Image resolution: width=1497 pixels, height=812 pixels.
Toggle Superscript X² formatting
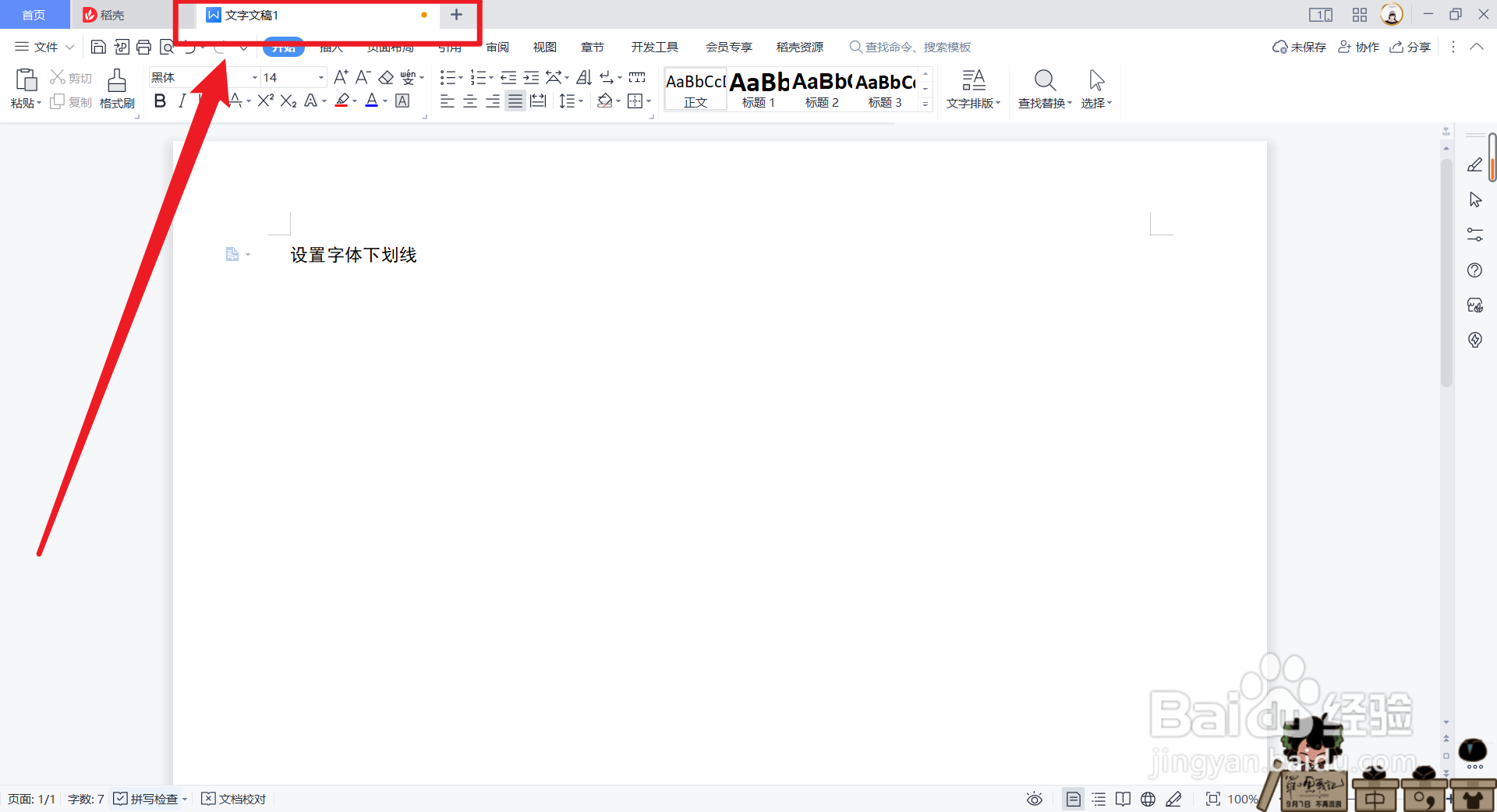click(x=266, y=101)
